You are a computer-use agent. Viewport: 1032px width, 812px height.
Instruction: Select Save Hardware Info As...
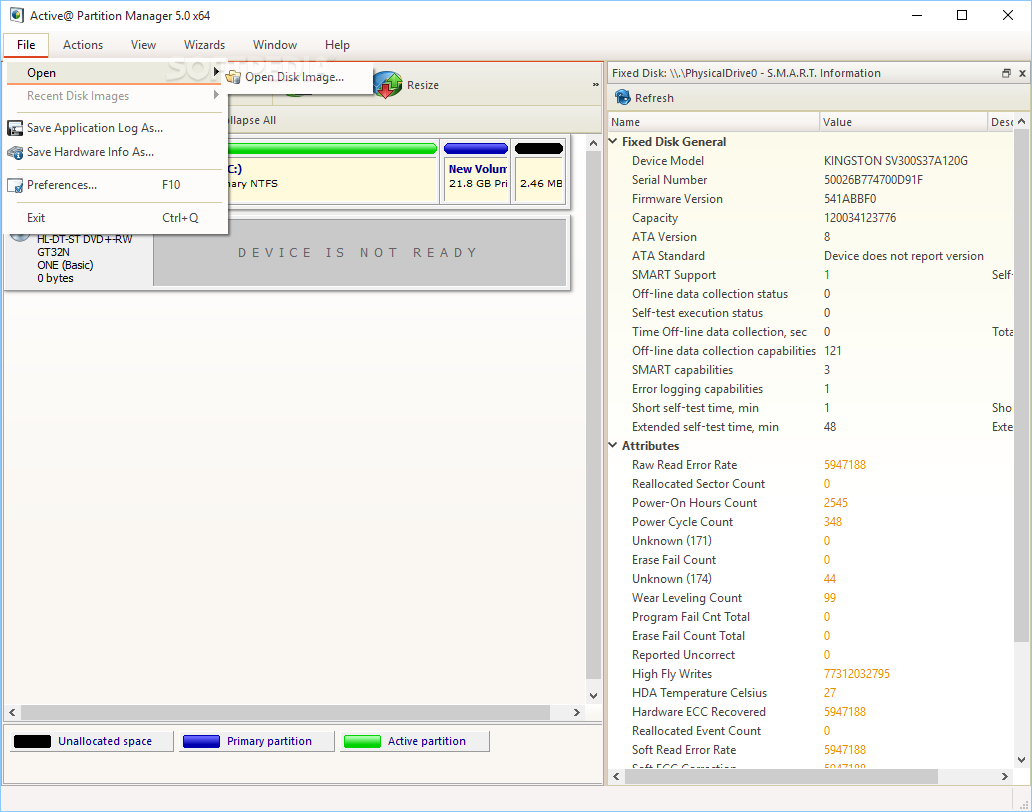[115, 152]
